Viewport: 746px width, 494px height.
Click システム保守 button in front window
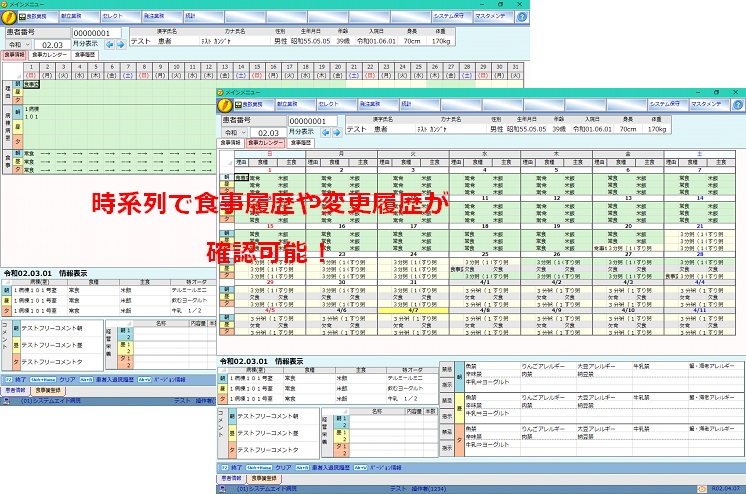point(668,104)
